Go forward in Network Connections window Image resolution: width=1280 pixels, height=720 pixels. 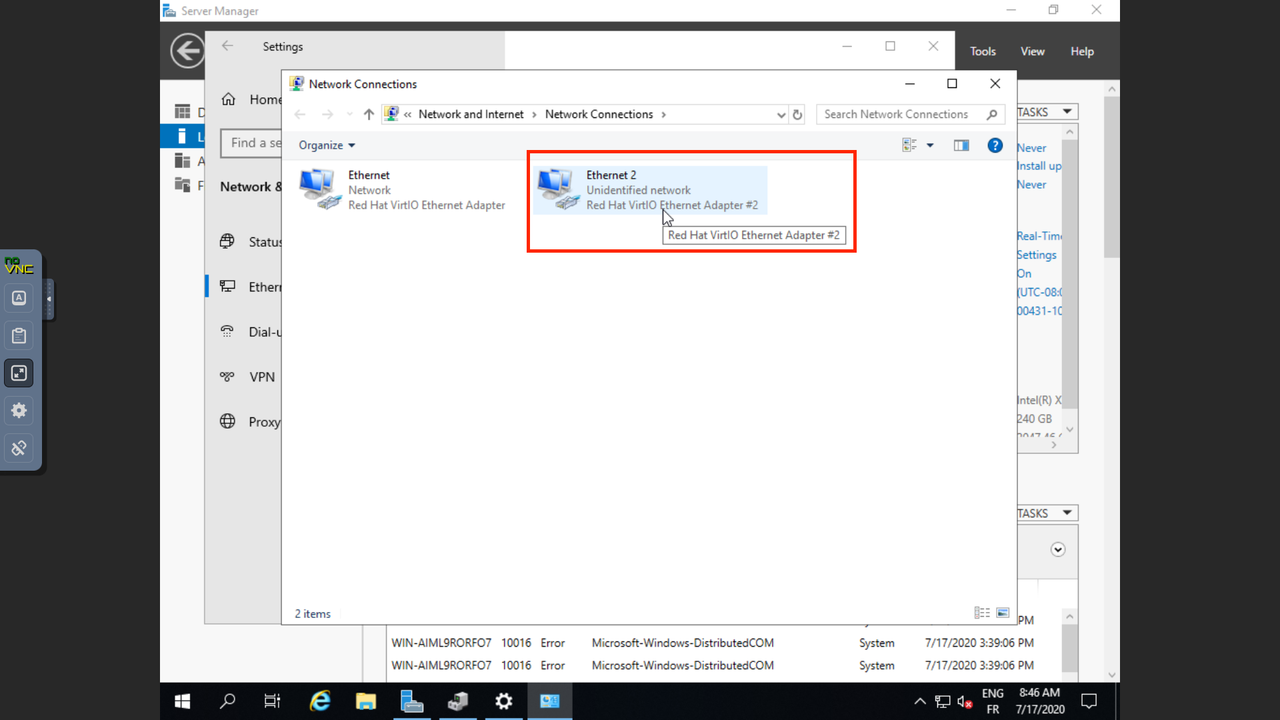327,114
